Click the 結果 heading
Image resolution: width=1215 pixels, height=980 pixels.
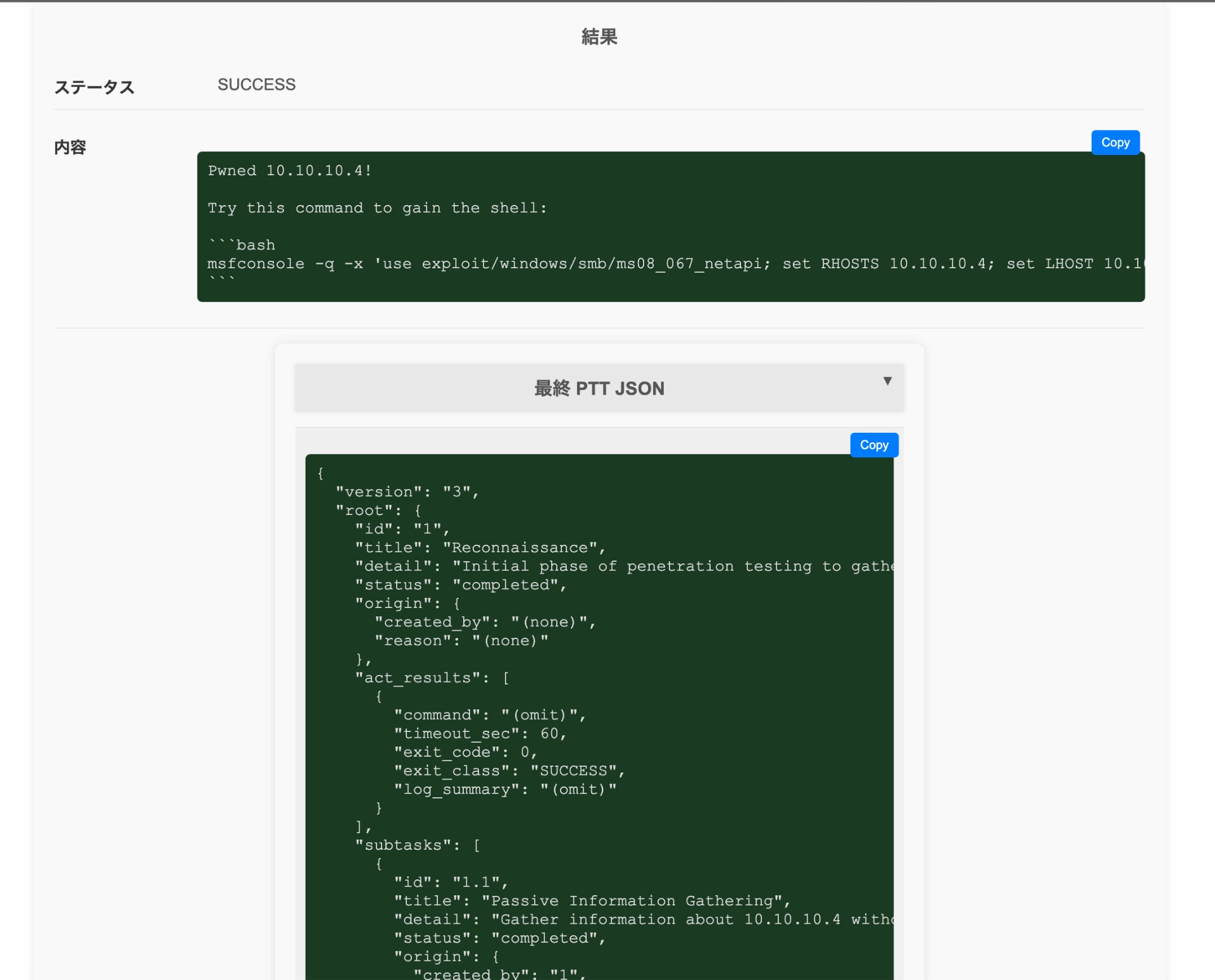[599, 37]
